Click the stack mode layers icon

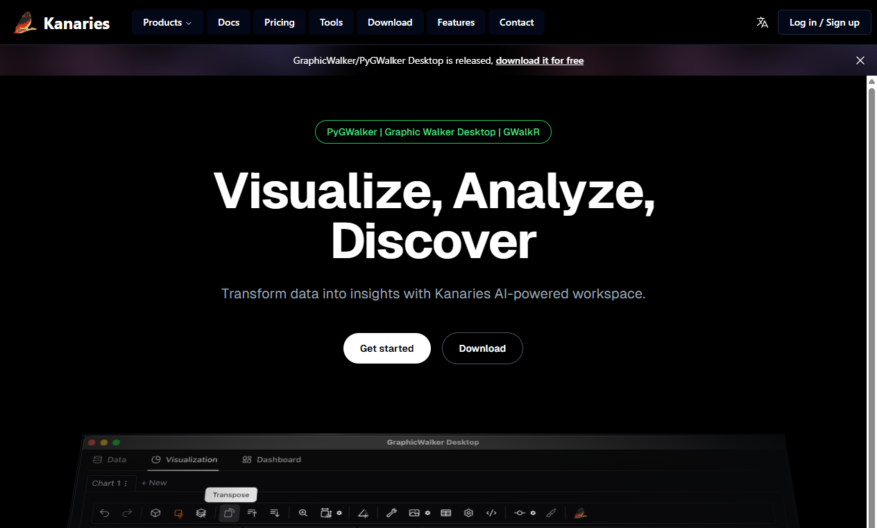click(201, 513)
